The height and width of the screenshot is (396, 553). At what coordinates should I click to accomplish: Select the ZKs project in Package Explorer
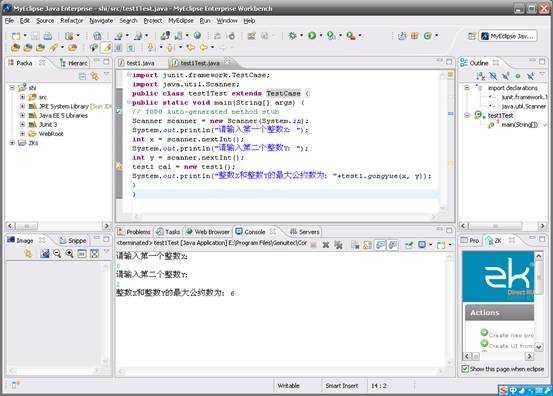coord(33,143)
